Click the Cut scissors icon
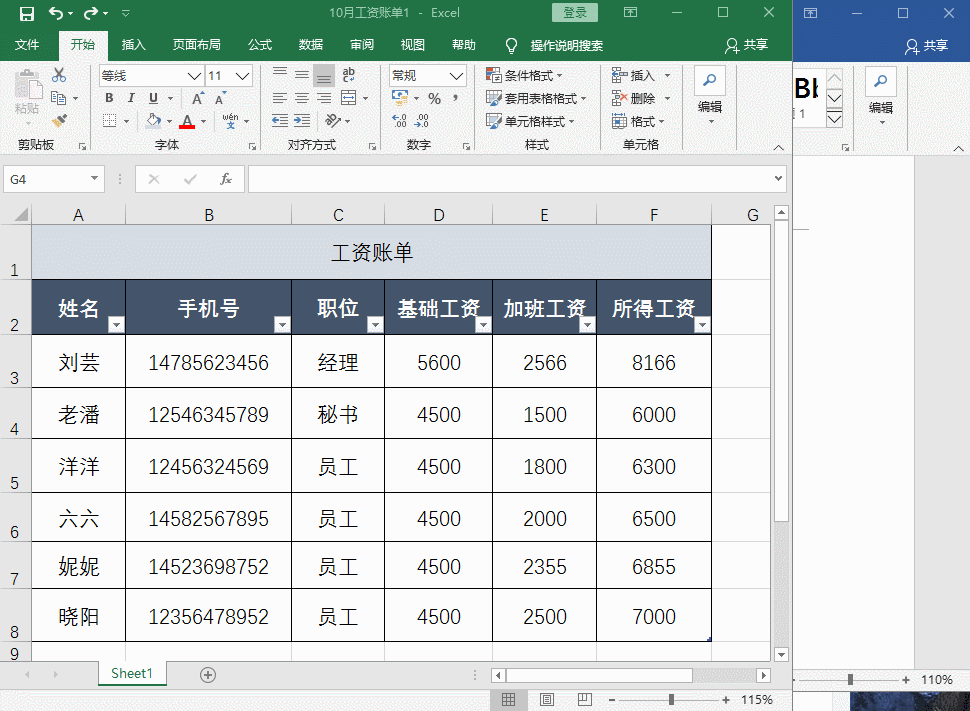 (57, 74)
